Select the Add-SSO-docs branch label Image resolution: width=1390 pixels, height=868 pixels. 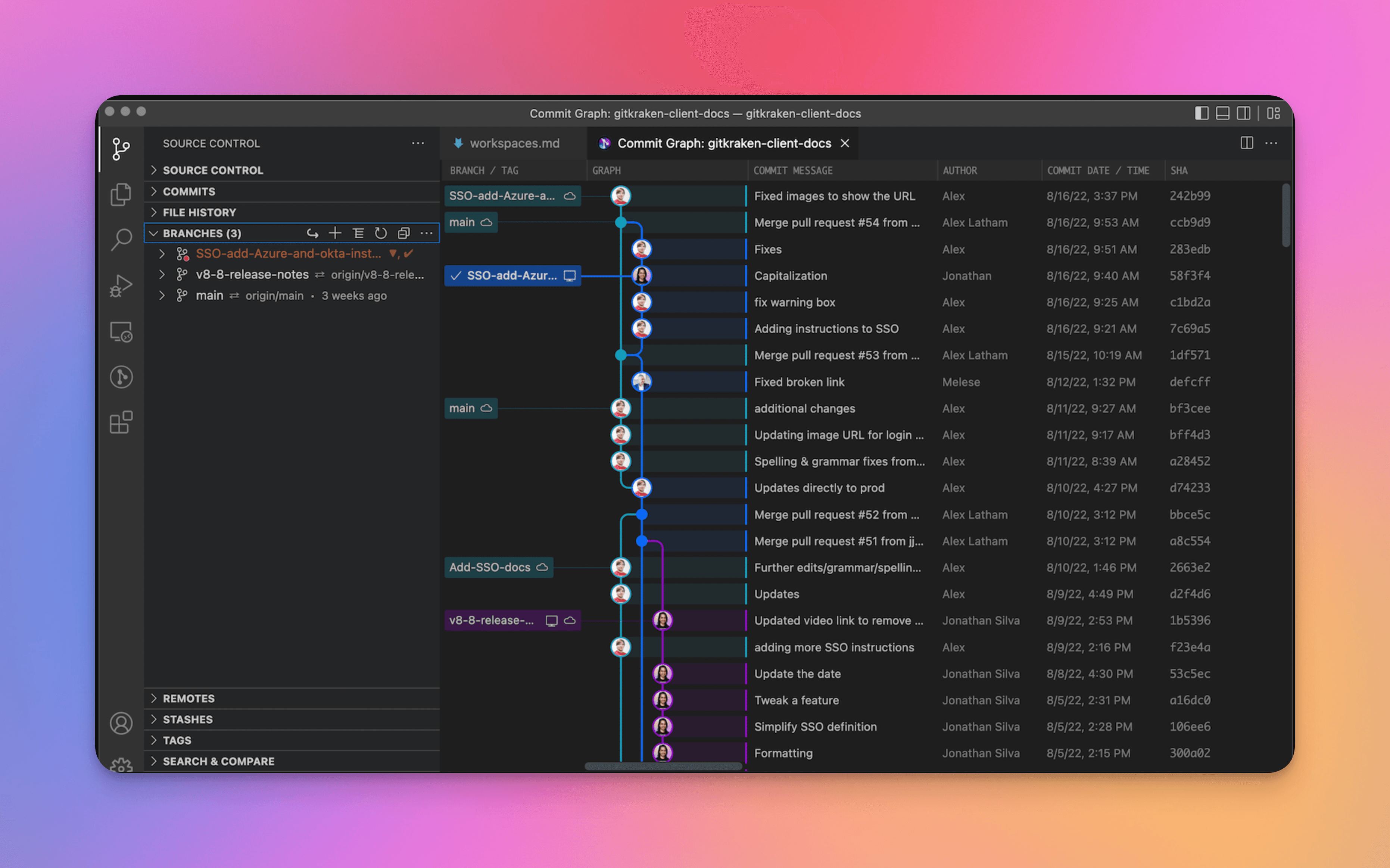click(x=490, y=567)
